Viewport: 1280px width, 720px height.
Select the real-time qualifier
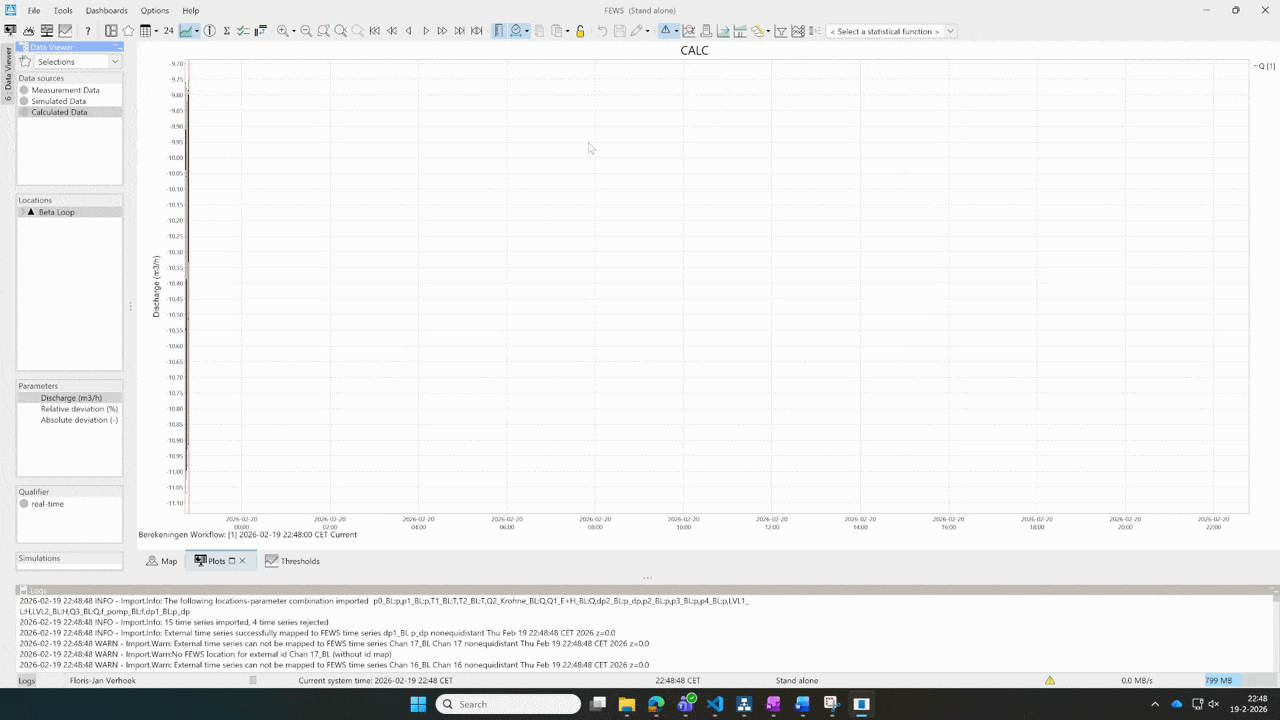(x=47, y=504)
